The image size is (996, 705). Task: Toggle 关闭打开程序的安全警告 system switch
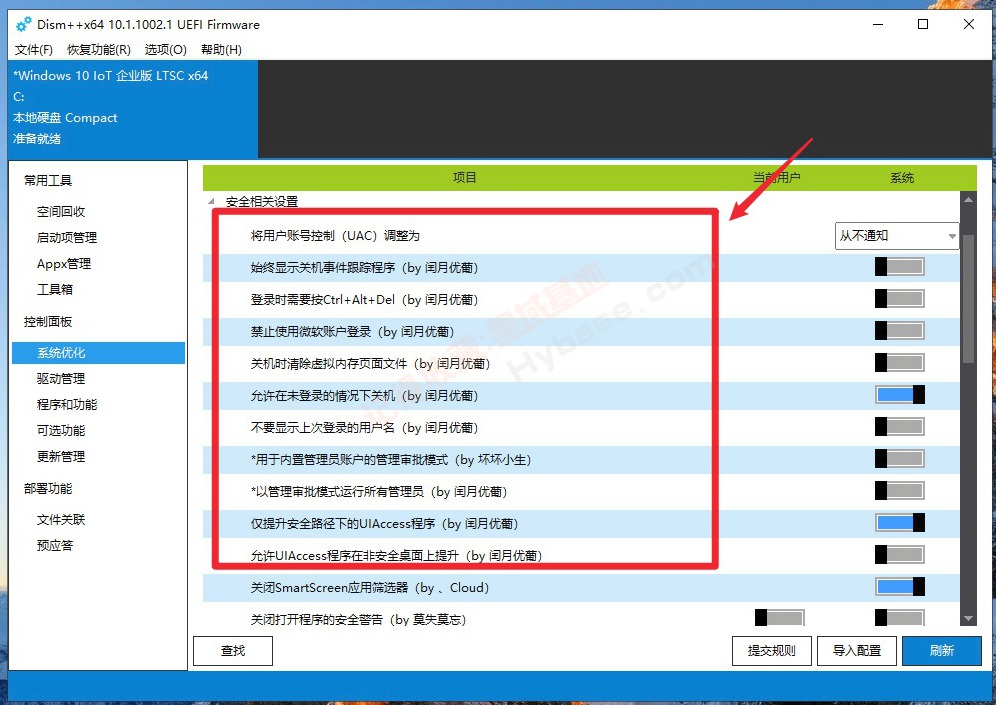point(899,617)
